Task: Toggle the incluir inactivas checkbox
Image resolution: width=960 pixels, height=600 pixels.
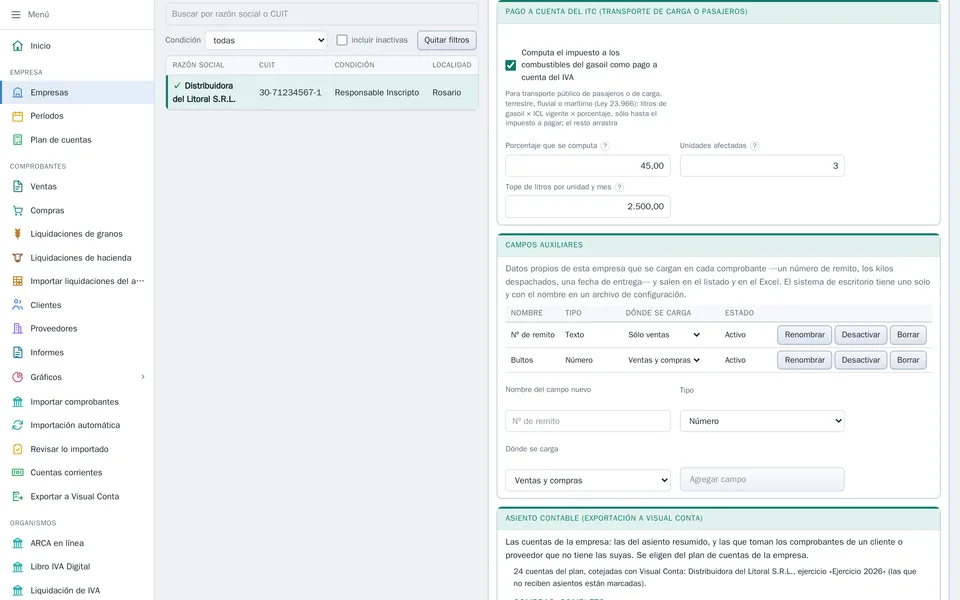Action: tap(342, 40)
